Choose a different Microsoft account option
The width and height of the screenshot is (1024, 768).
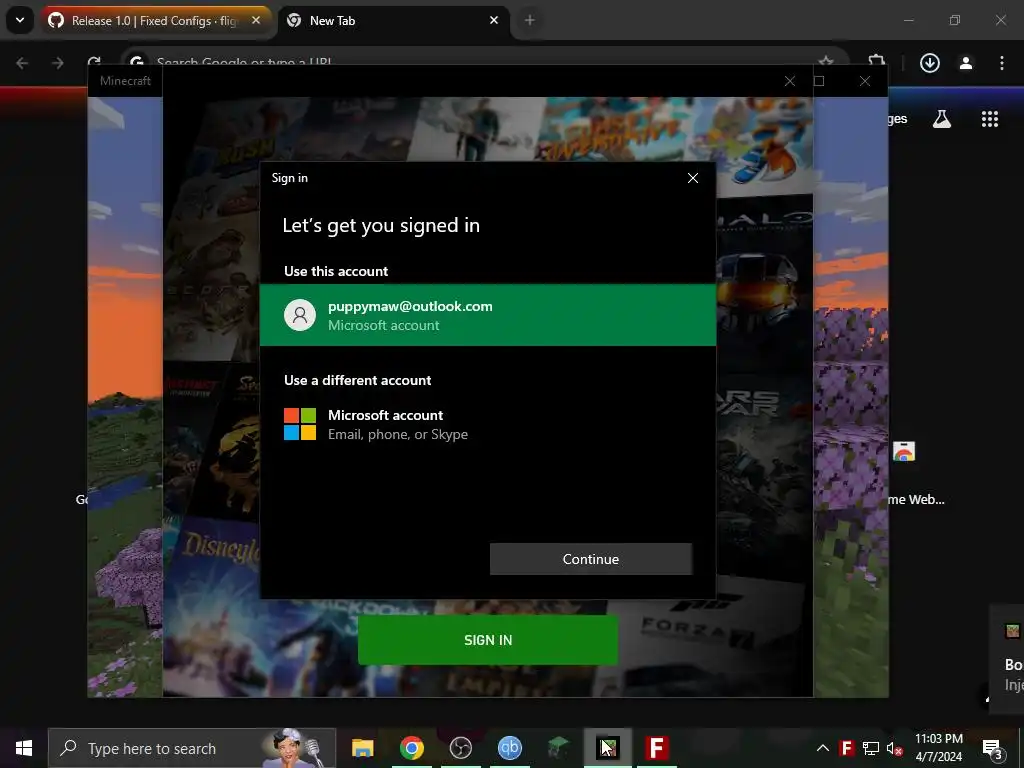point(488,424)
